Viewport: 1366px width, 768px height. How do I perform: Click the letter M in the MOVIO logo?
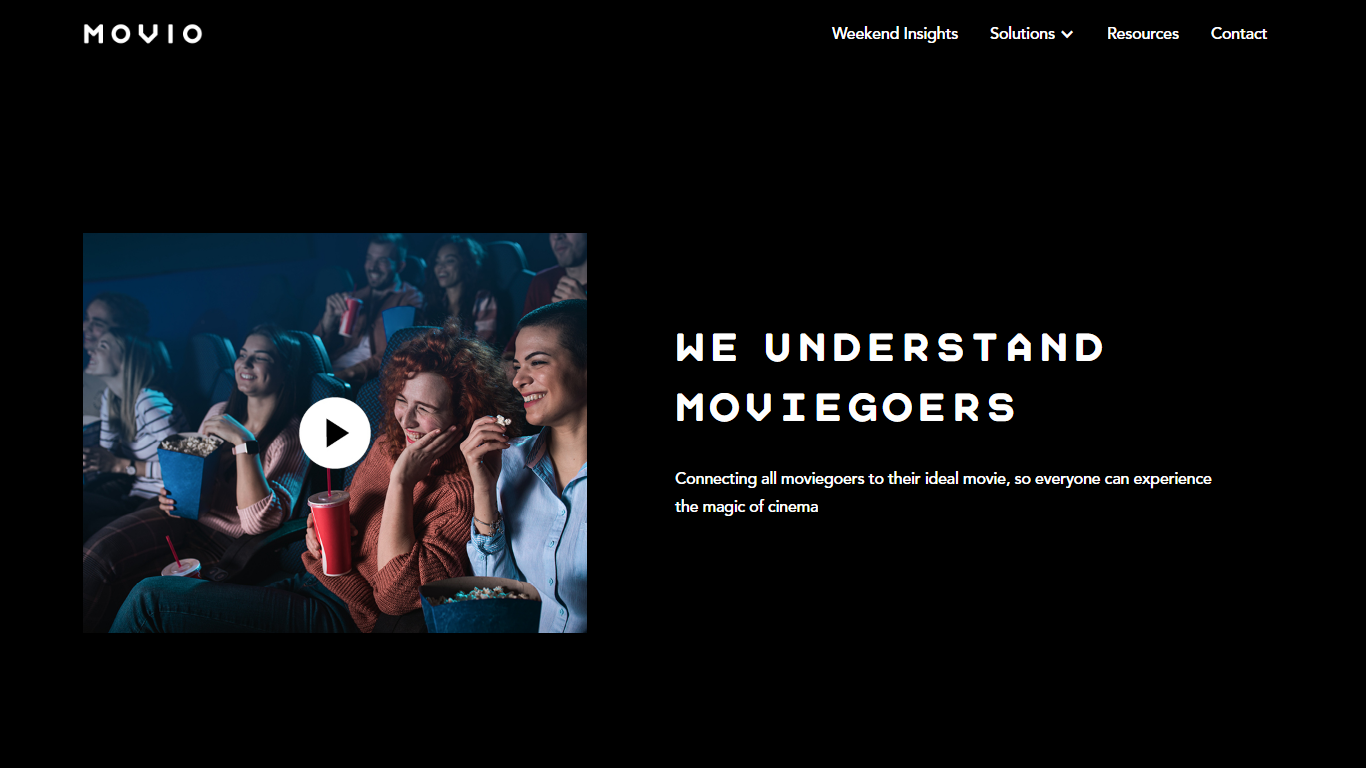click(x=94, y=34)
